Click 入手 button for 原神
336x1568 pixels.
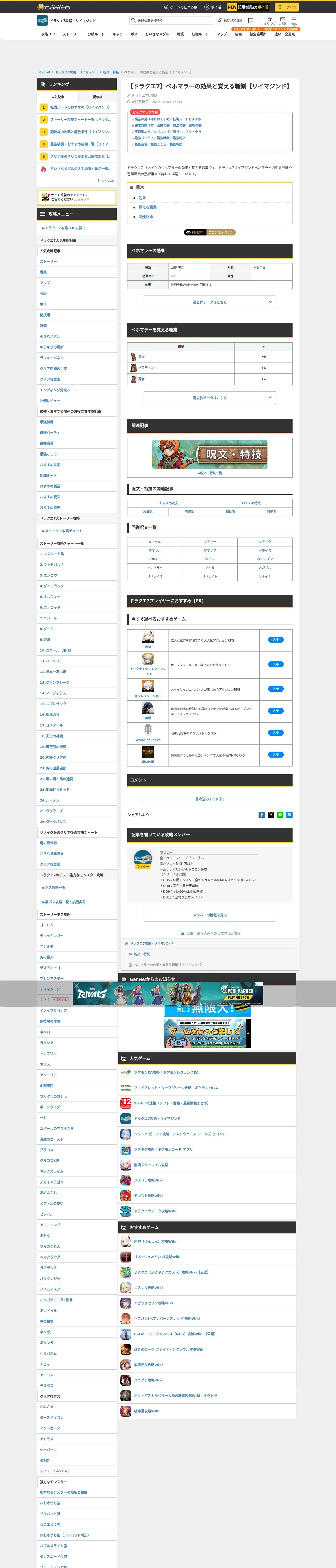point(276,640)
